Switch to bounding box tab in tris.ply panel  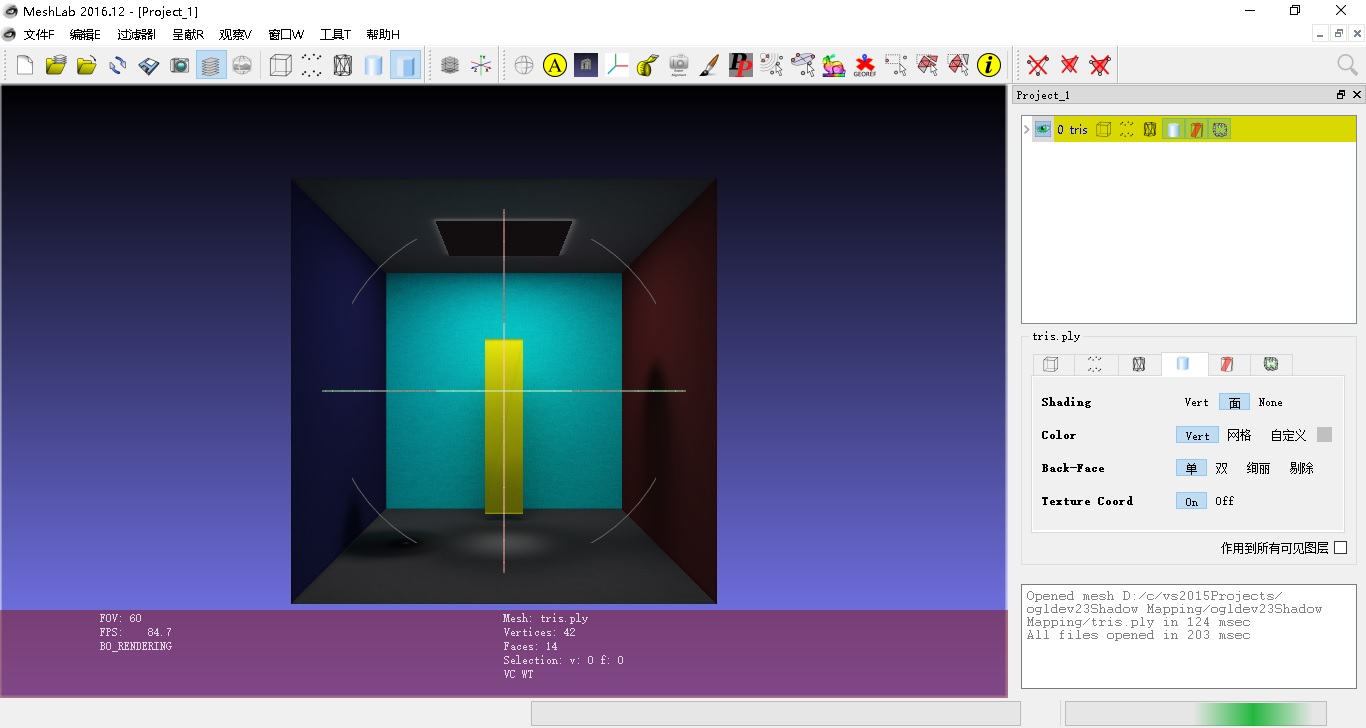[1052, 365]
